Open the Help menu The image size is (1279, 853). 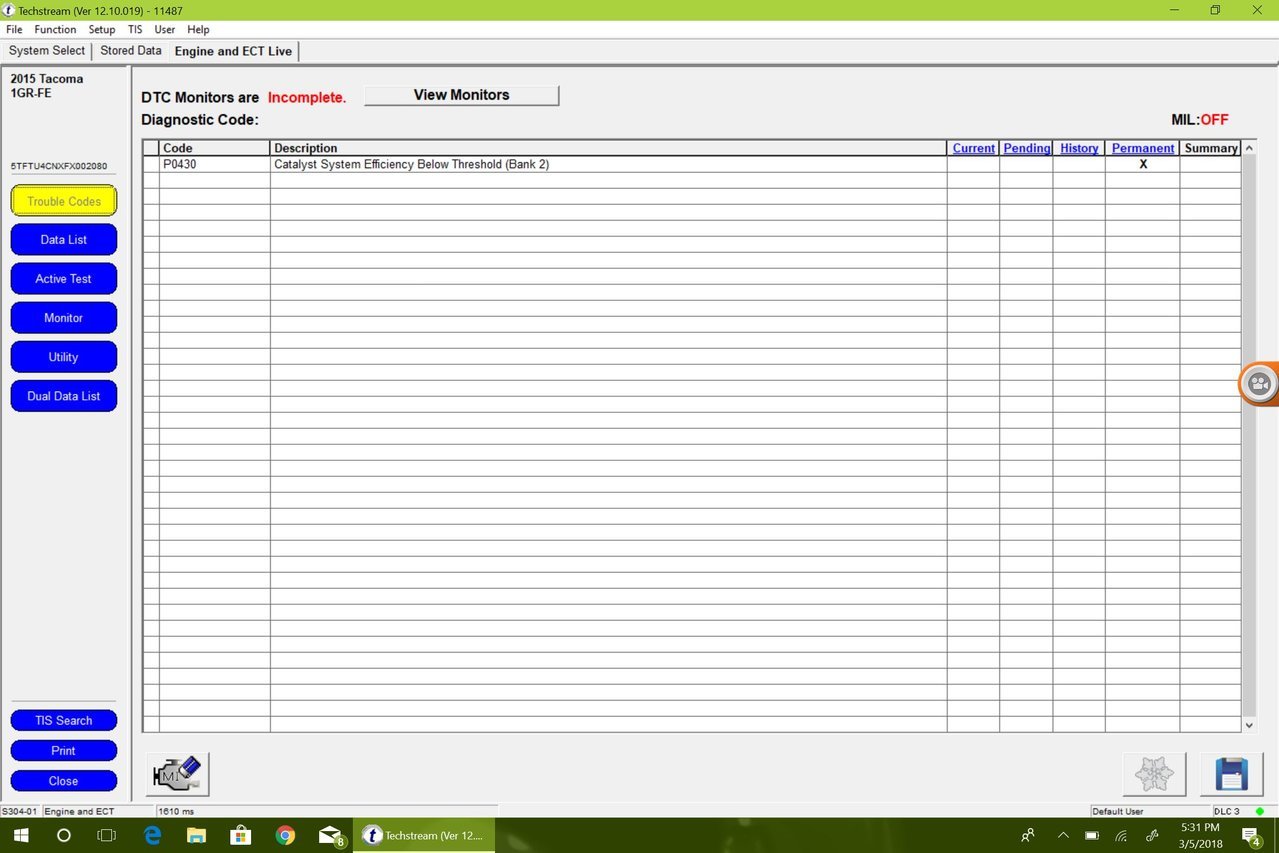198,30
